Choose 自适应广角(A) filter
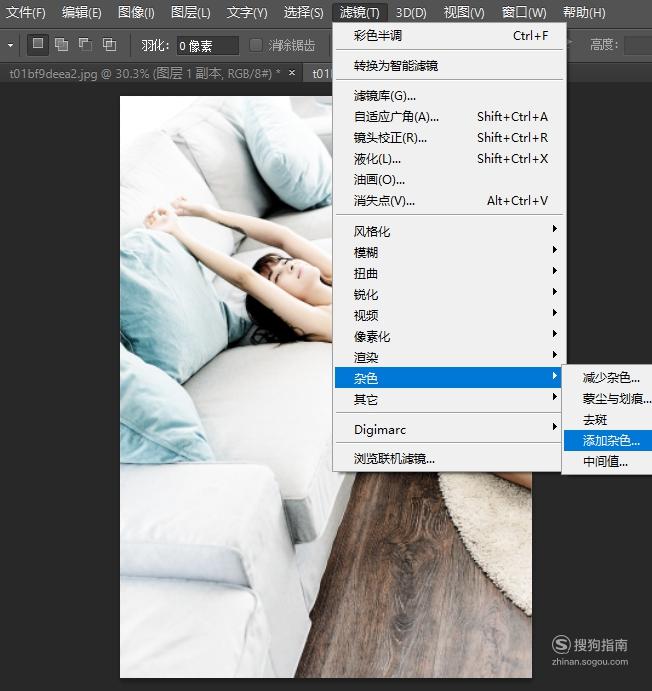This screenshot has height=691, width=652. (449, 117)
